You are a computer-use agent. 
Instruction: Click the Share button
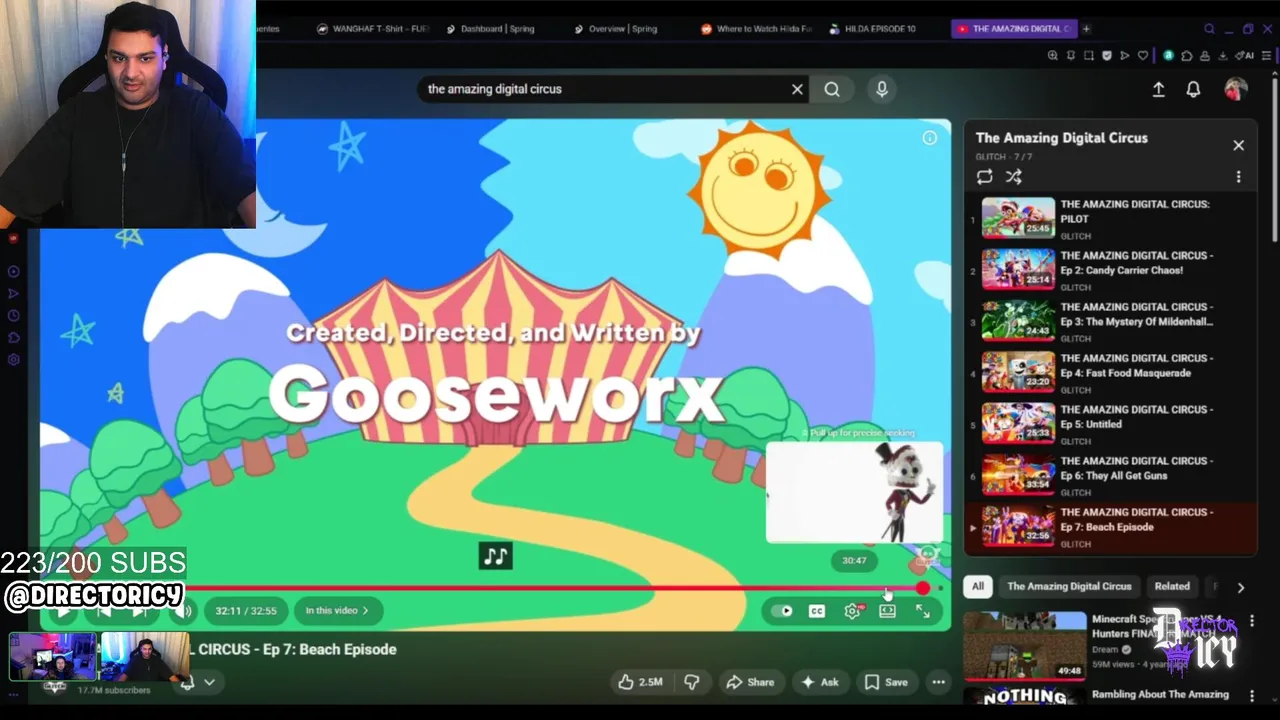pyautogui.click(x=750, y=682)
